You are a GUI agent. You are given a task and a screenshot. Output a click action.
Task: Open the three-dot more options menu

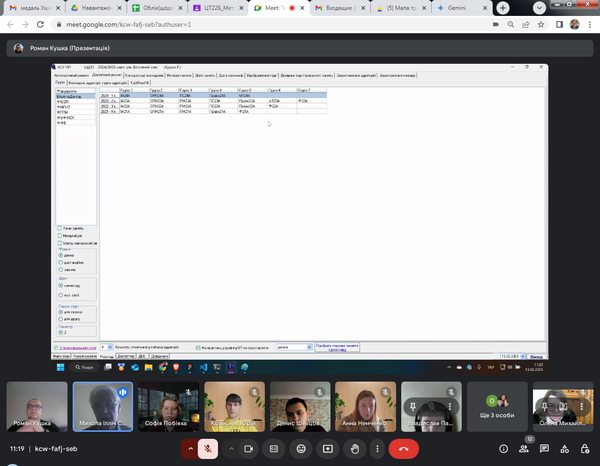point(378,449)
